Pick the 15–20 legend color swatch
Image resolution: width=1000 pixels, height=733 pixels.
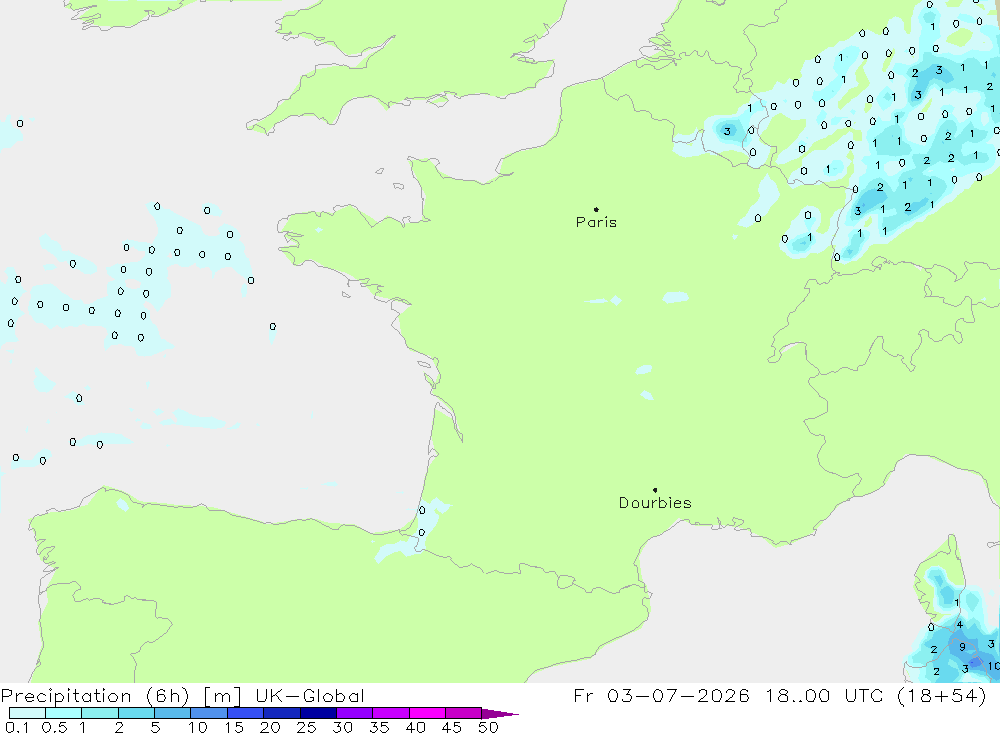pyautogui.click(x=245, y=713)
